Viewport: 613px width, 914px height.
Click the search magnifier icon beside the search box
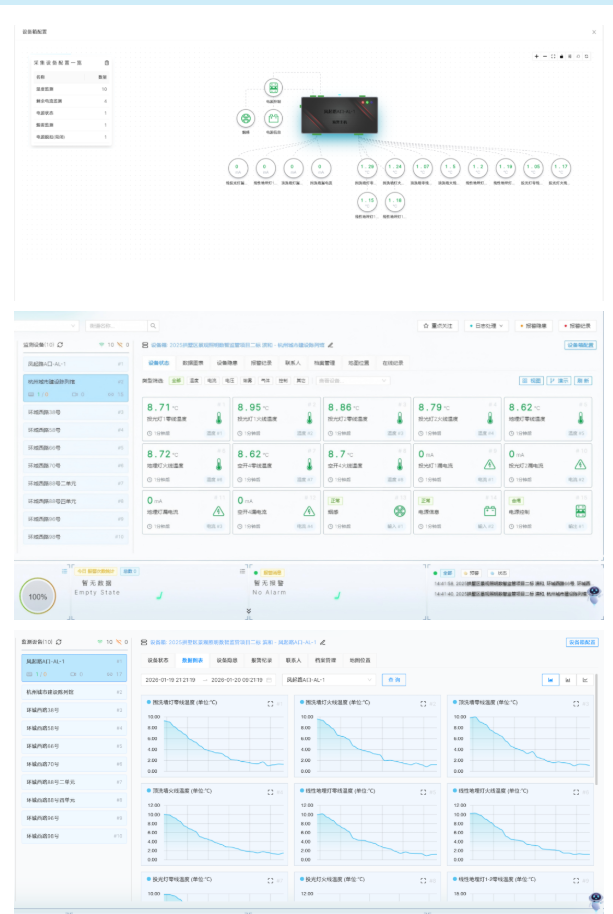pos(153,326)
